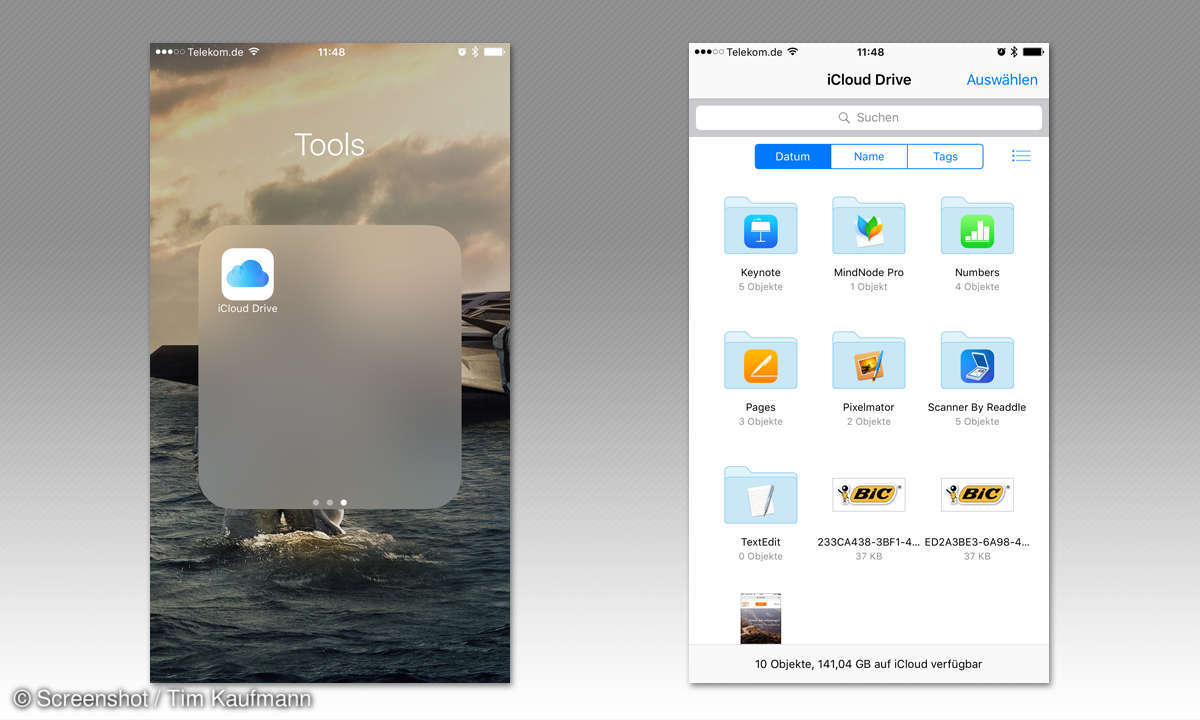Open the Keynote folder
The height and width of the screenshot is (720, 1200).
(x=760, y=226)
